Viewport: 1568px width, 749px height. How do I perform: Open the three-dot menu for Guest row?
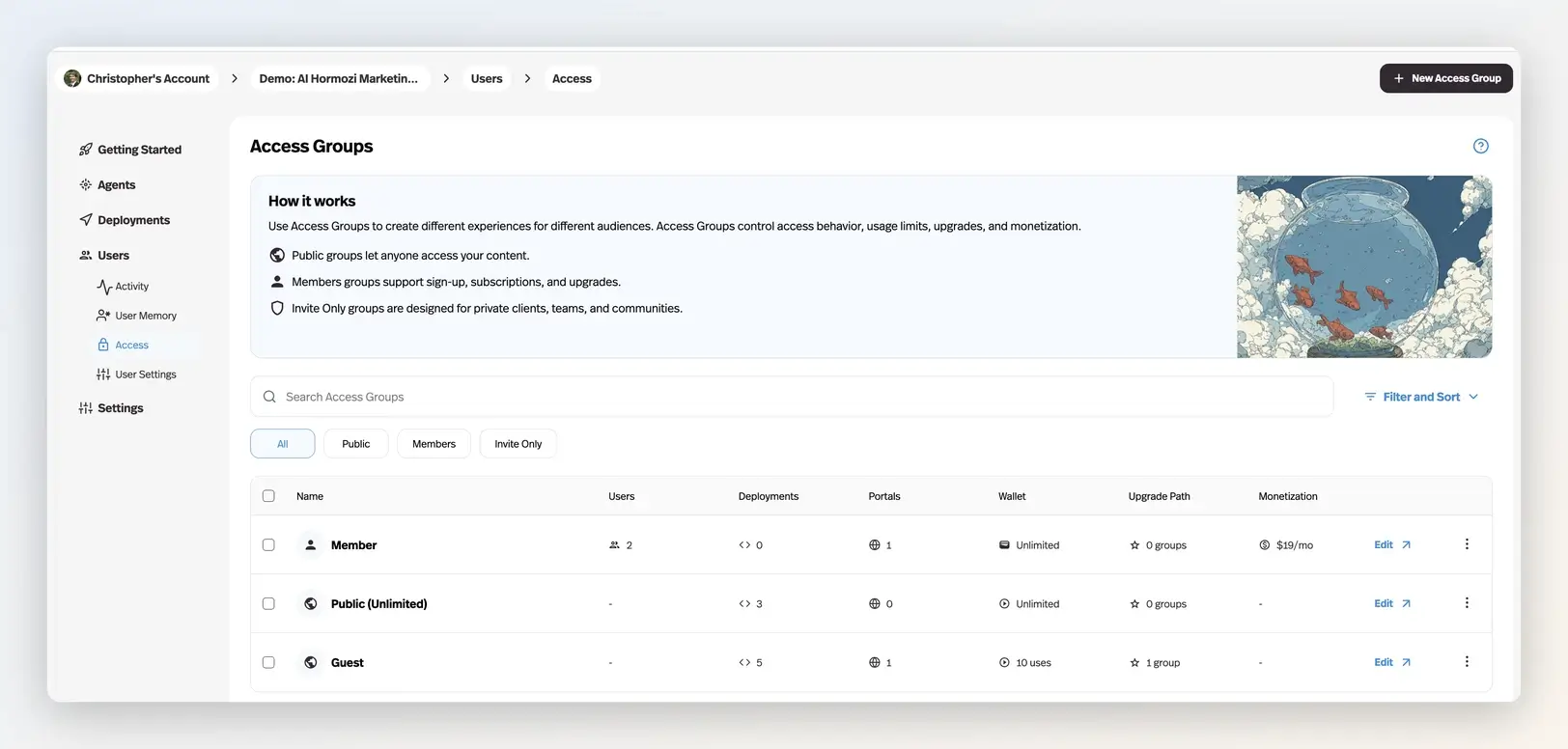click(1467, 662)
